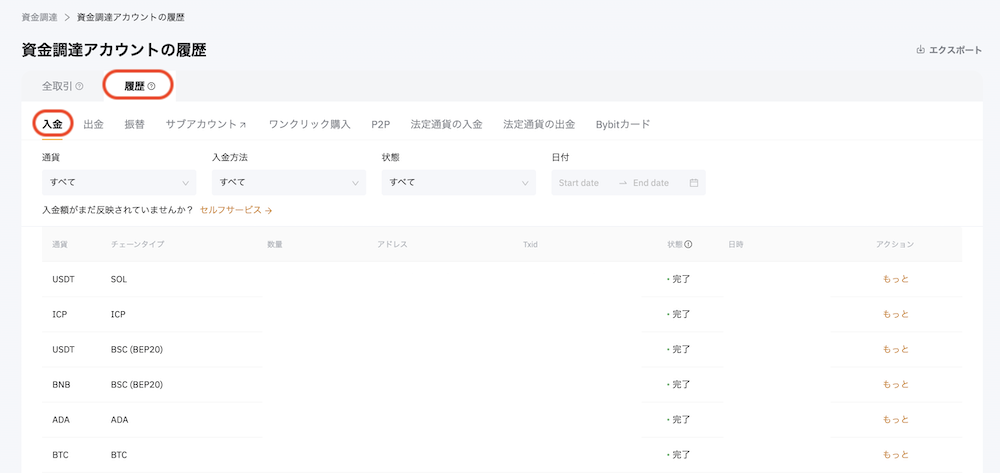
Task: Click the Txid column header
Action: (x=530, y=244)
